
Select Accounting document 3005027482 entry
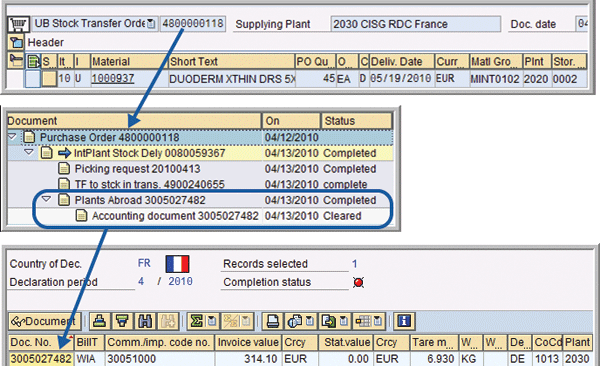point(175,216)
